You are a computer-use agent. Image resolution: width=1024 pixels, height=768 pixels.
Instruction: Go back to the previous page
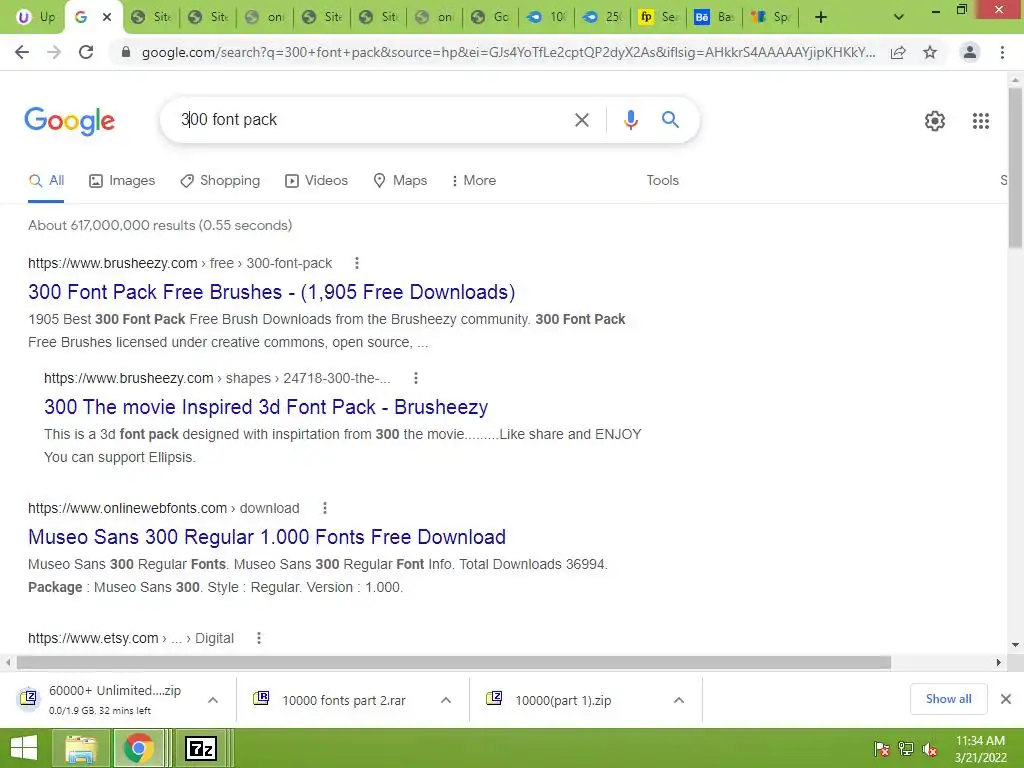pos(22,52)
